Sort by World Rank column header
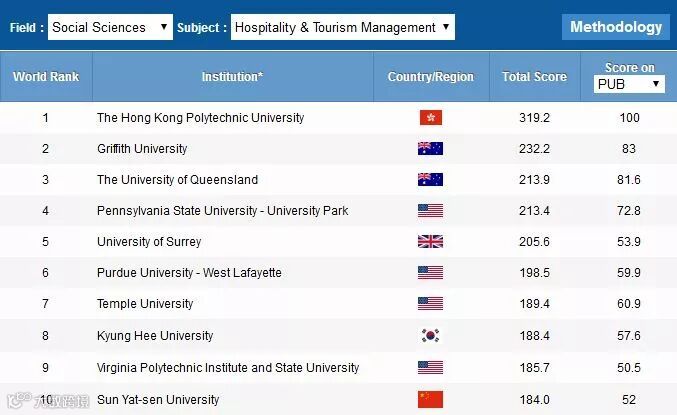 pos(46,77)
